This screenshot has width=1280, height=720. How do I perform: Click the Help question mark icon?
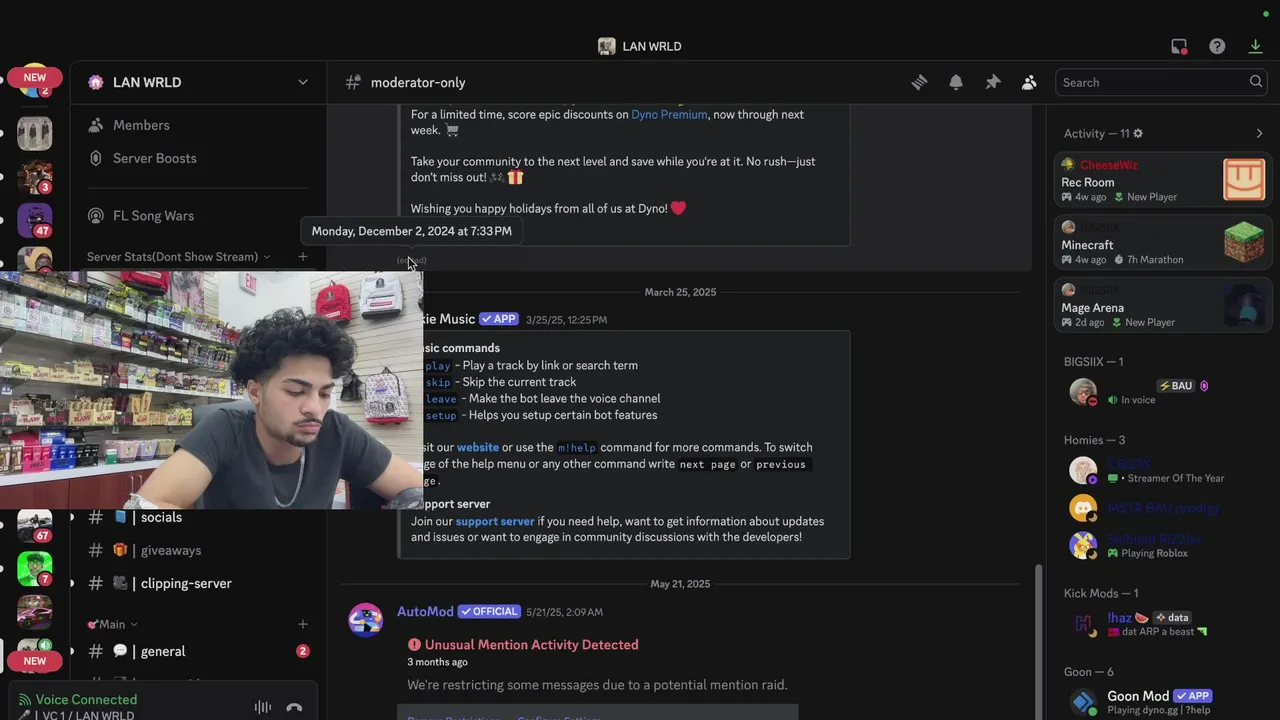[1217, 47]
